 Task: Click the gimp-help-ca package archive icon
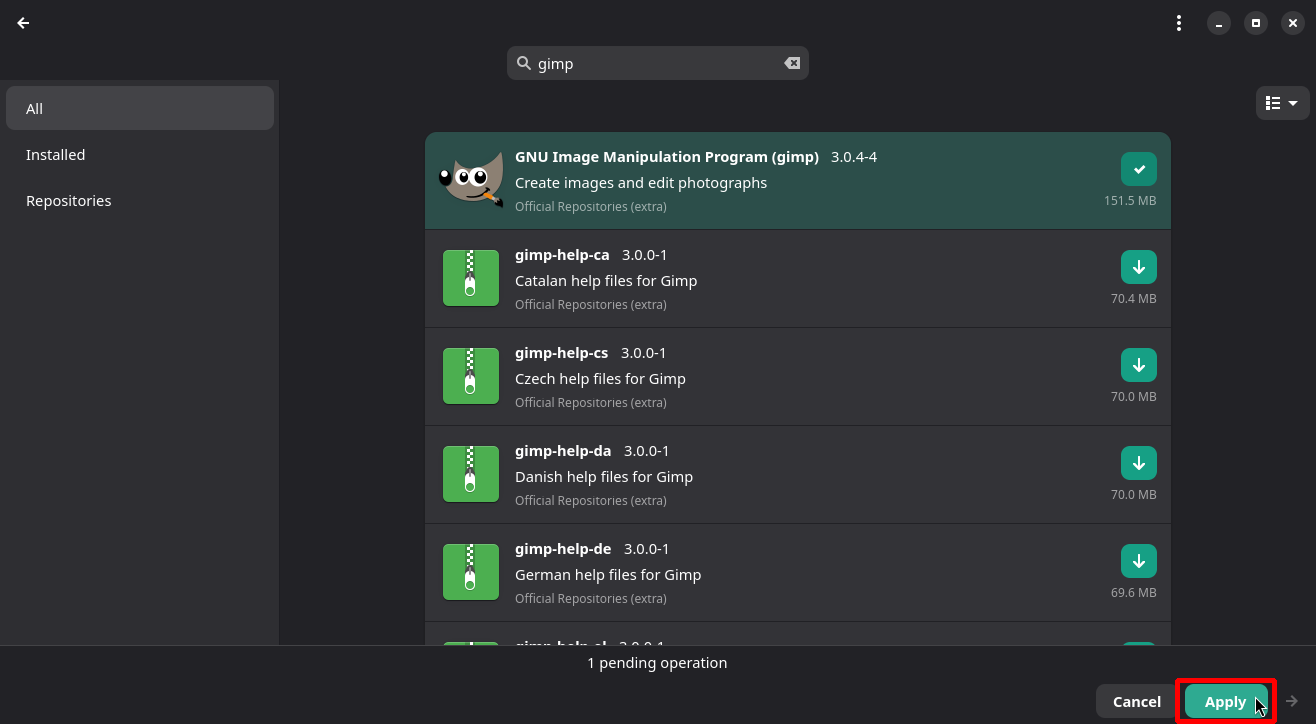pyautogui.click(x=470, y=279)
